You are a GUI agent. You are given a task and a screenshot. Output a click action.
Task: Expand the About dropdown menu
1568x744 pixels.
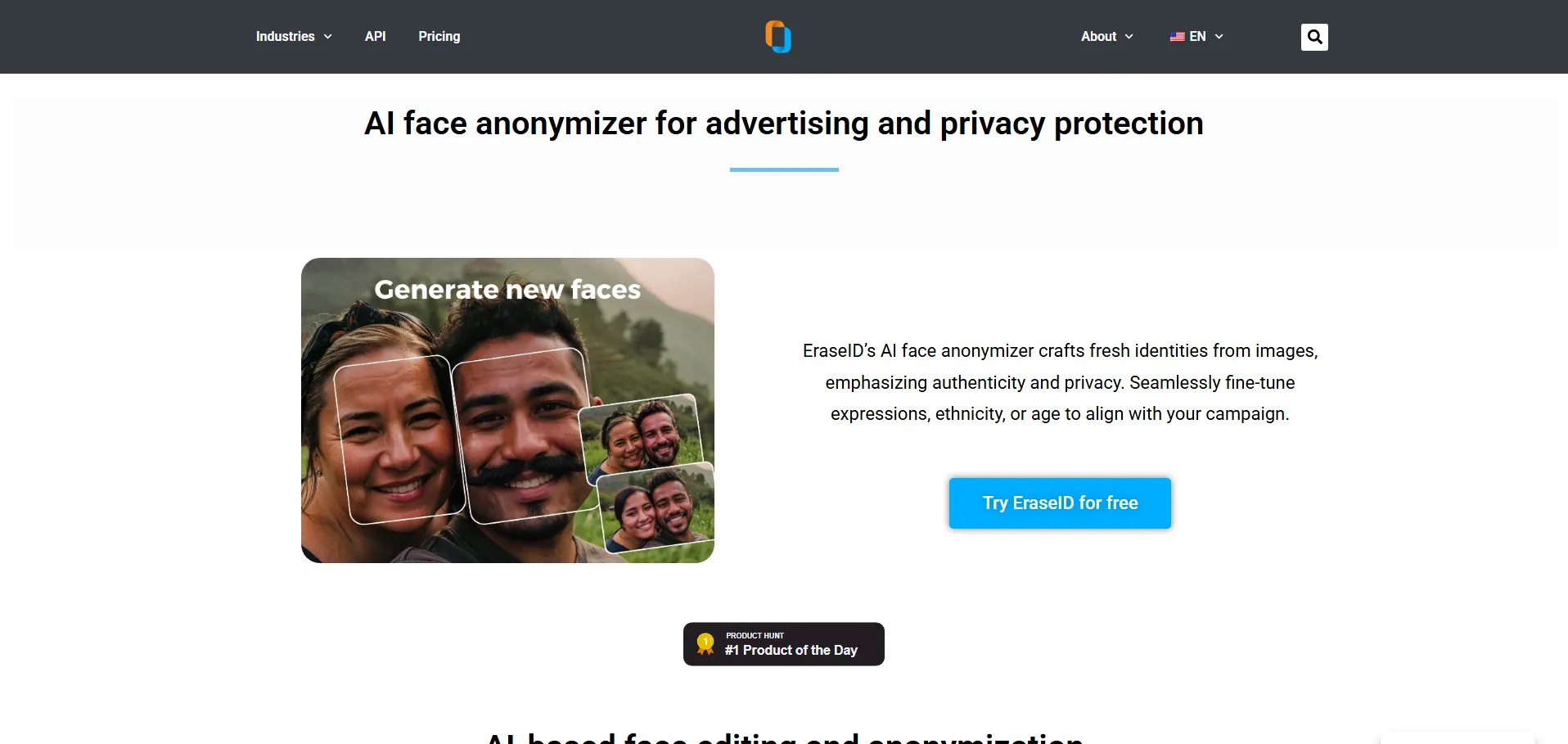tap(1107, 37)
